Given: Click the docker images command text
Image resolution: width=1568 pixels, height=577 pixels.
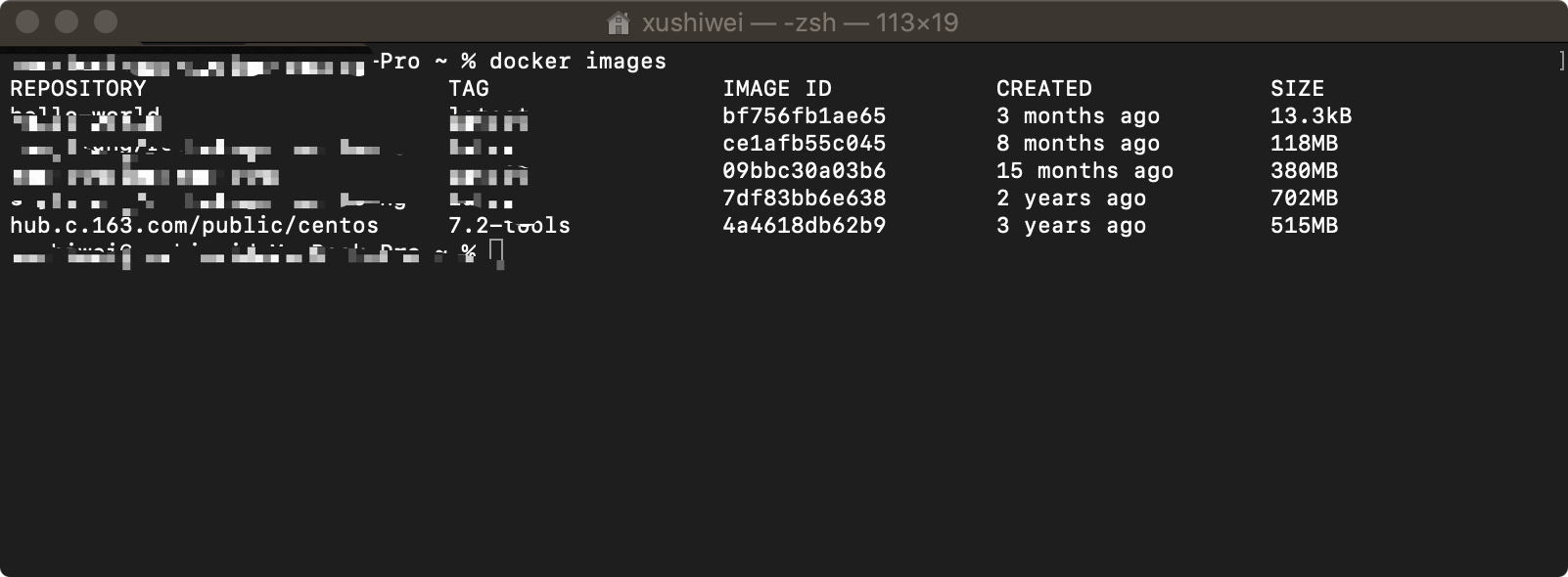Looking at the screenshot, I should (x=576, y=60).
